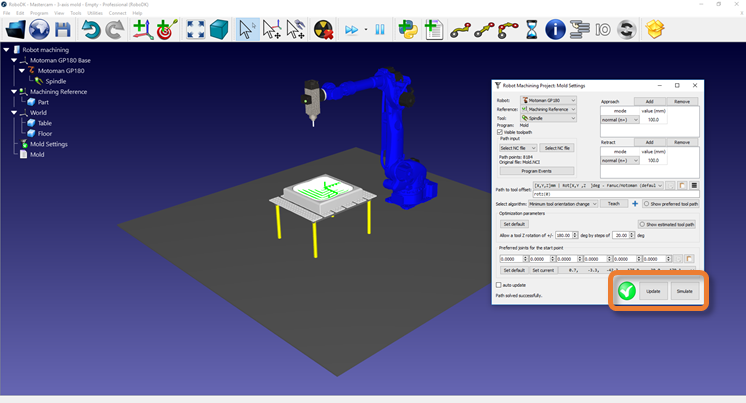Open the Utilities menu

click(95, 13)
